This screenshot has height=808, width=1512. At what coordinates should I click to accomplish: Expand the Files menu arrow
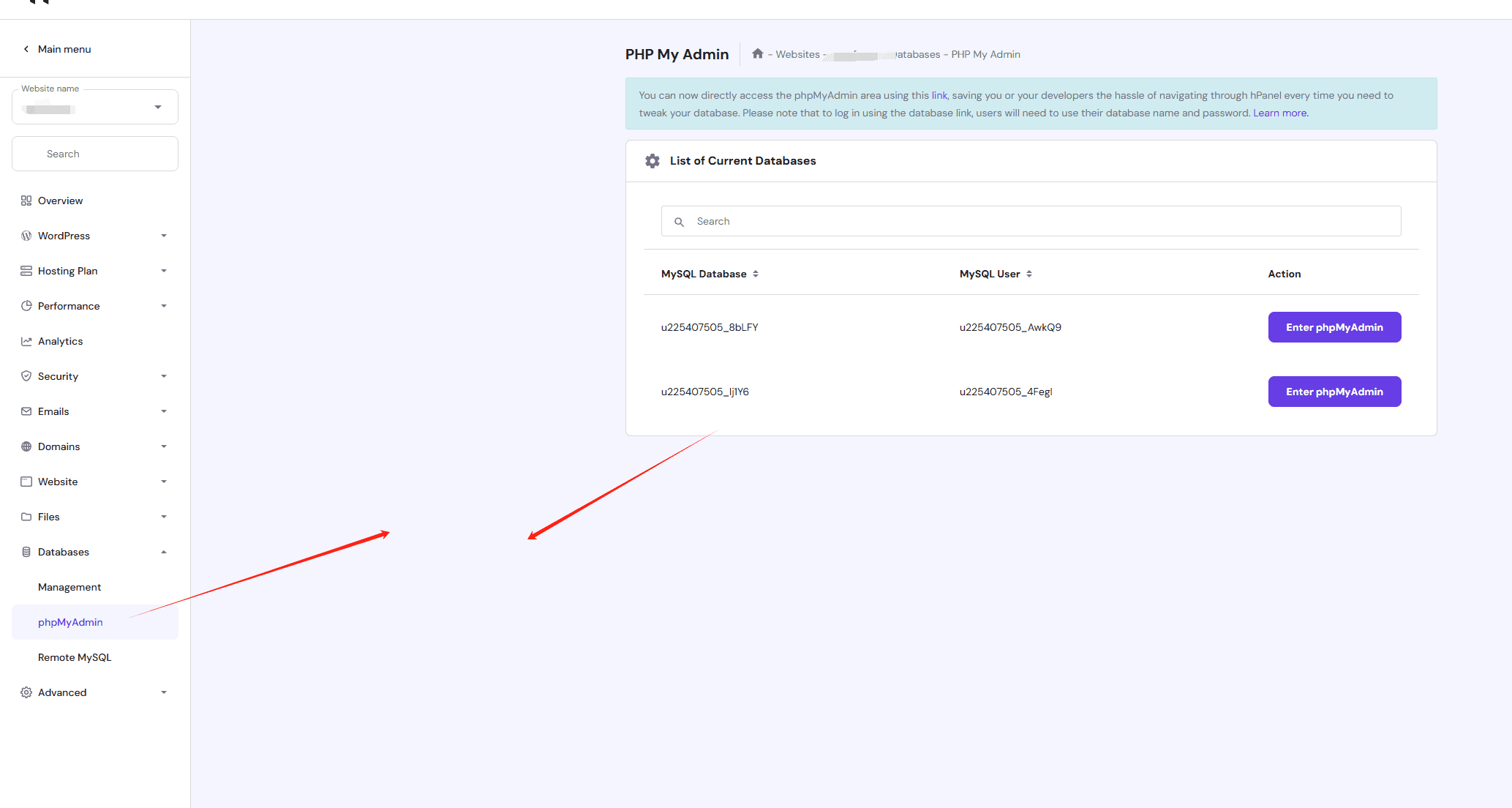click(164, 517)
